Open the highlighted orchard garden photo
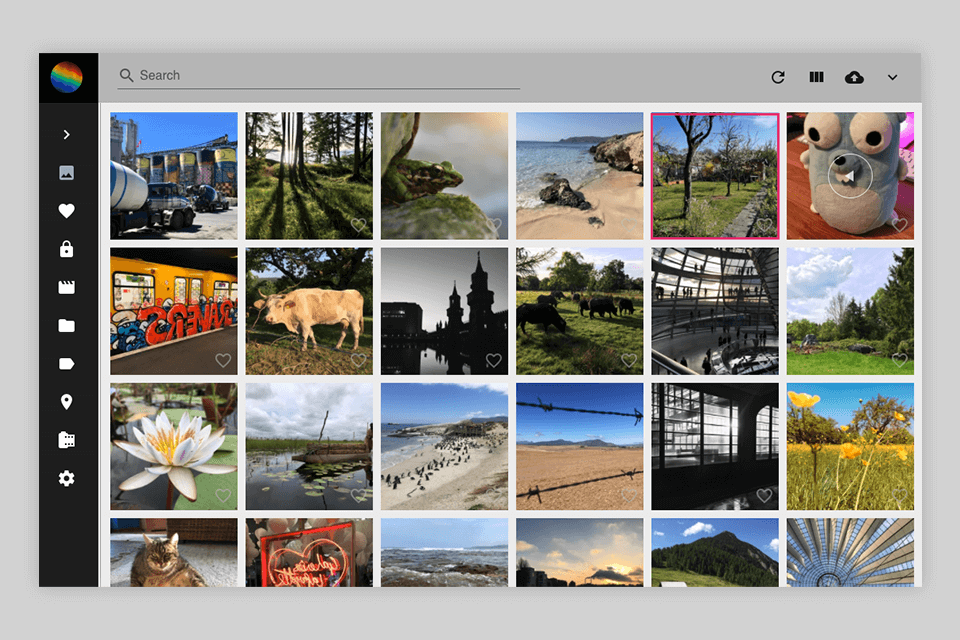 [x=715, y=176]
